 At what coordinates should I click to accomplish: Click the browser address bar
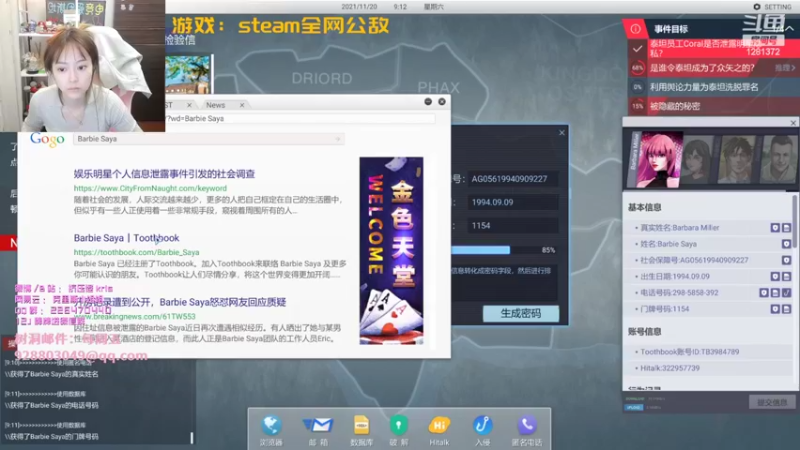[x=300, y=118]
